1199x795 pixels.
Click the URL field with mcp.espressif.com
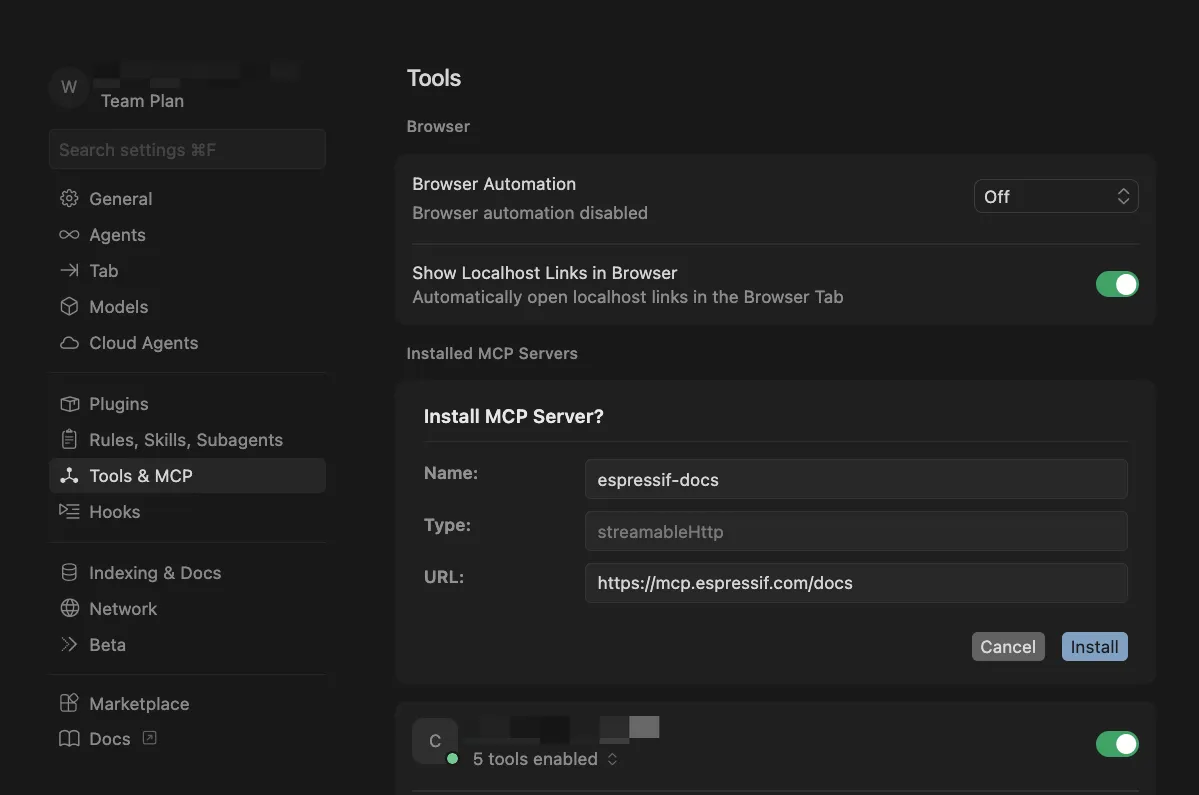tap(856, 582)
